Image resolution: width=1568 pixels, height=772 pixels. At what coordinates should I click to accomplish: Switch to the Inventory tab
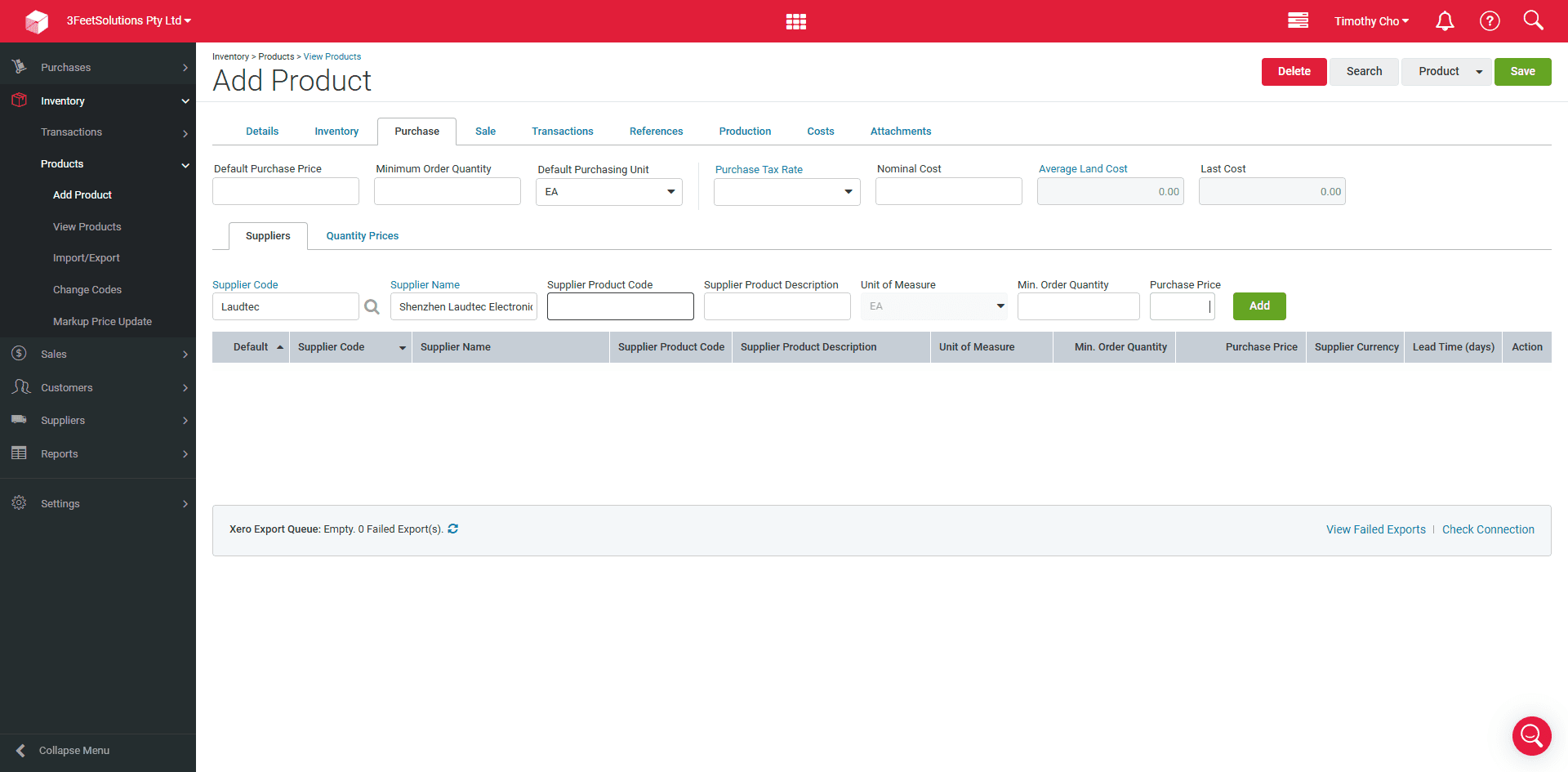pyautogui.click(x=336, y=132)
